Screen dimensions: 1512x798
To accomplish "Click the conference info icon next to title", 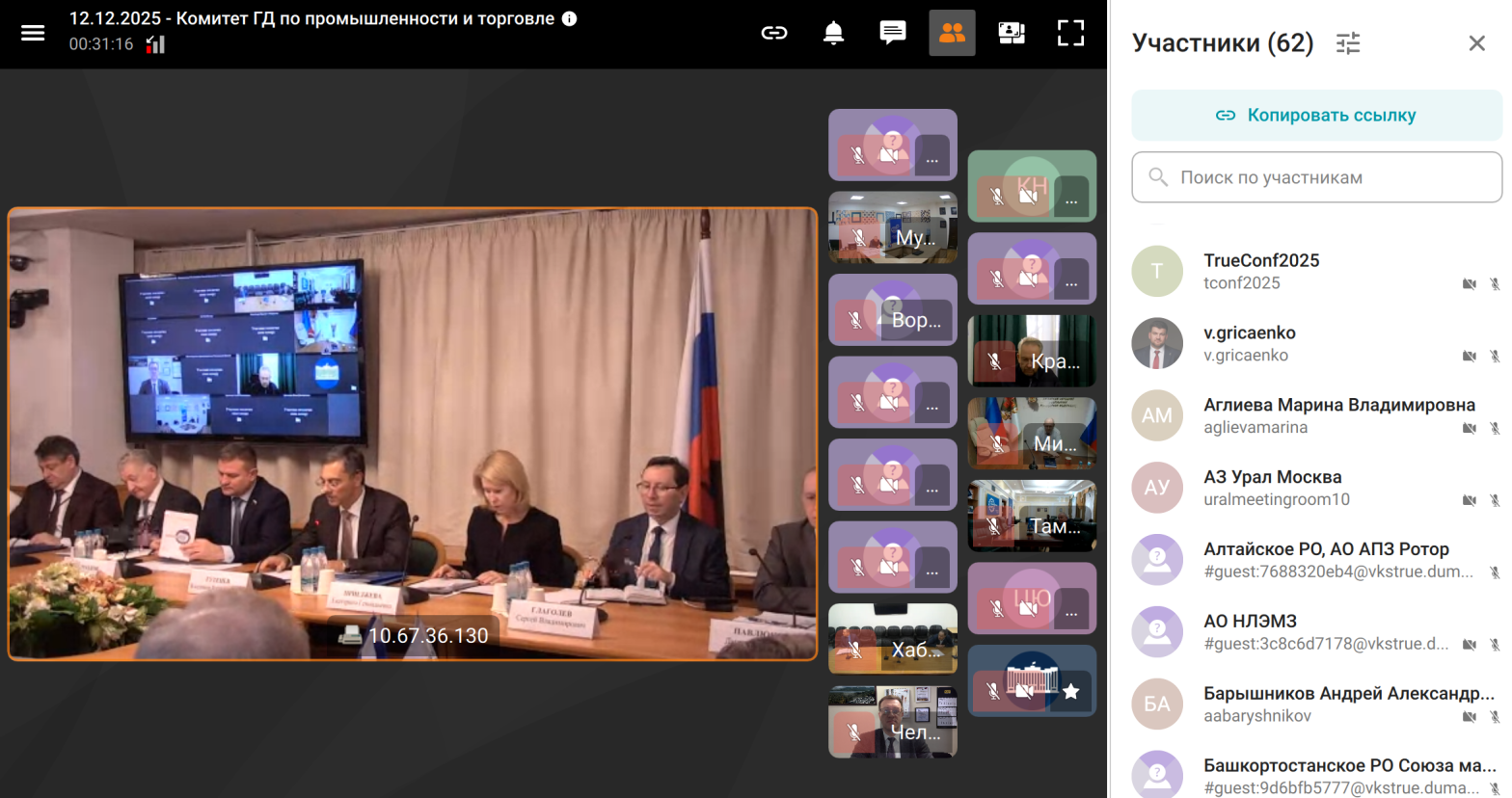I will coord(570,18).
